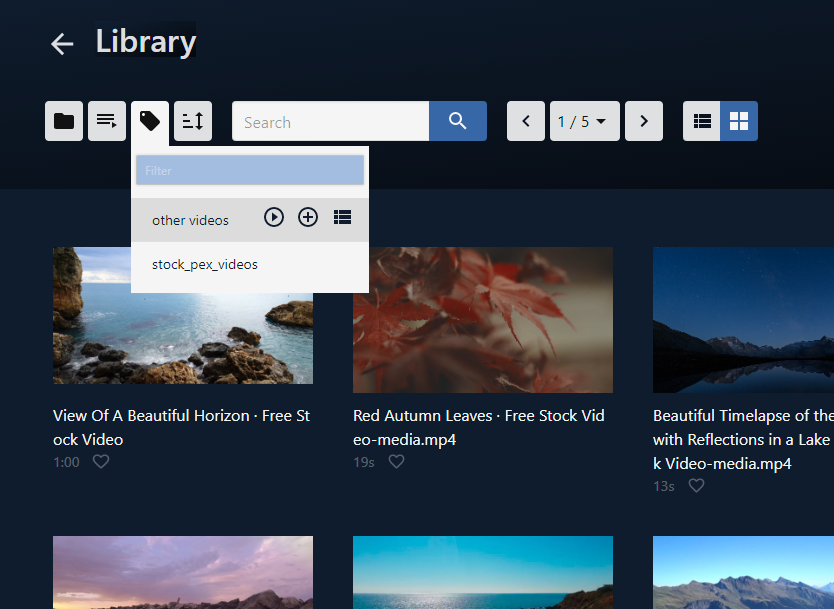Add 'other videos' tag to queue
The width and height of the screenshot is (834, 609).
tap(308, 217)
